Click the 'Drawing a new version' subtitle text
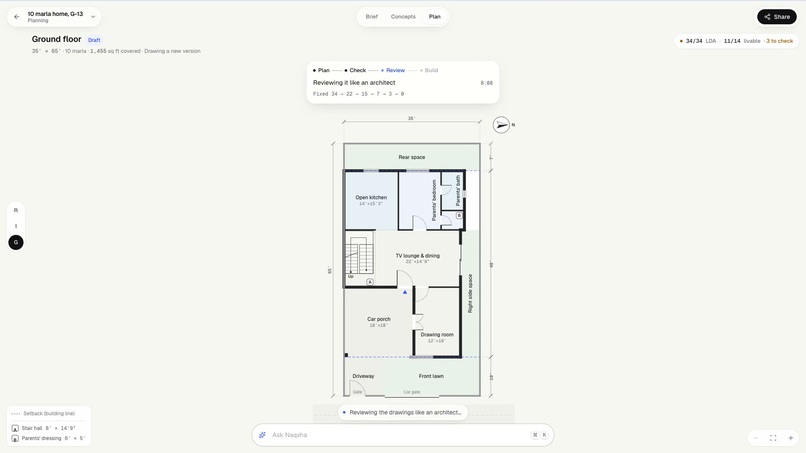This screenshot has height=453, width=806. (172, 51)
